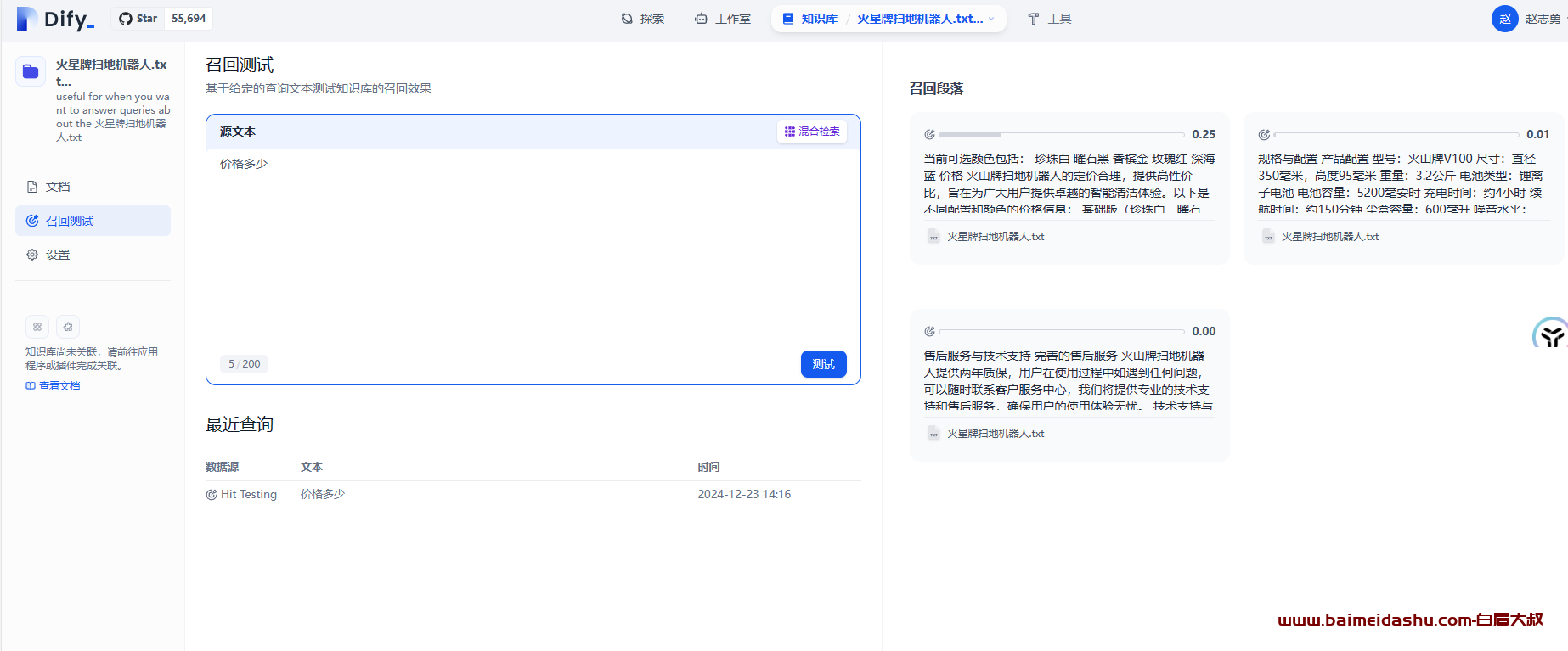Screen dimensions: 1568x651
Task: Click the Dify logo
Action: click(x=55, y=19)
